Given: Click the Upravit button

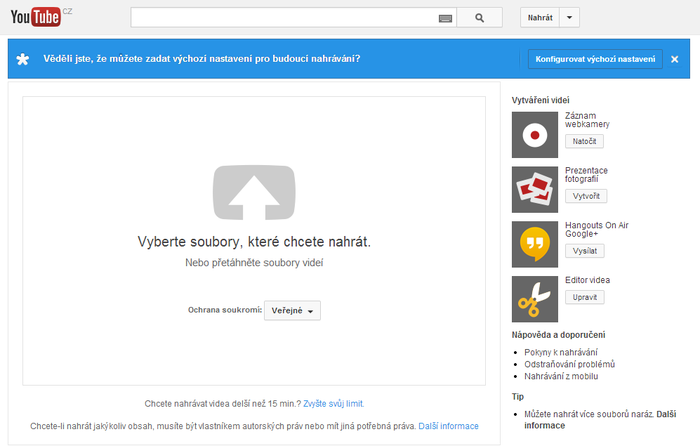Looking at the screenshot, I should [x=585, y=297].
